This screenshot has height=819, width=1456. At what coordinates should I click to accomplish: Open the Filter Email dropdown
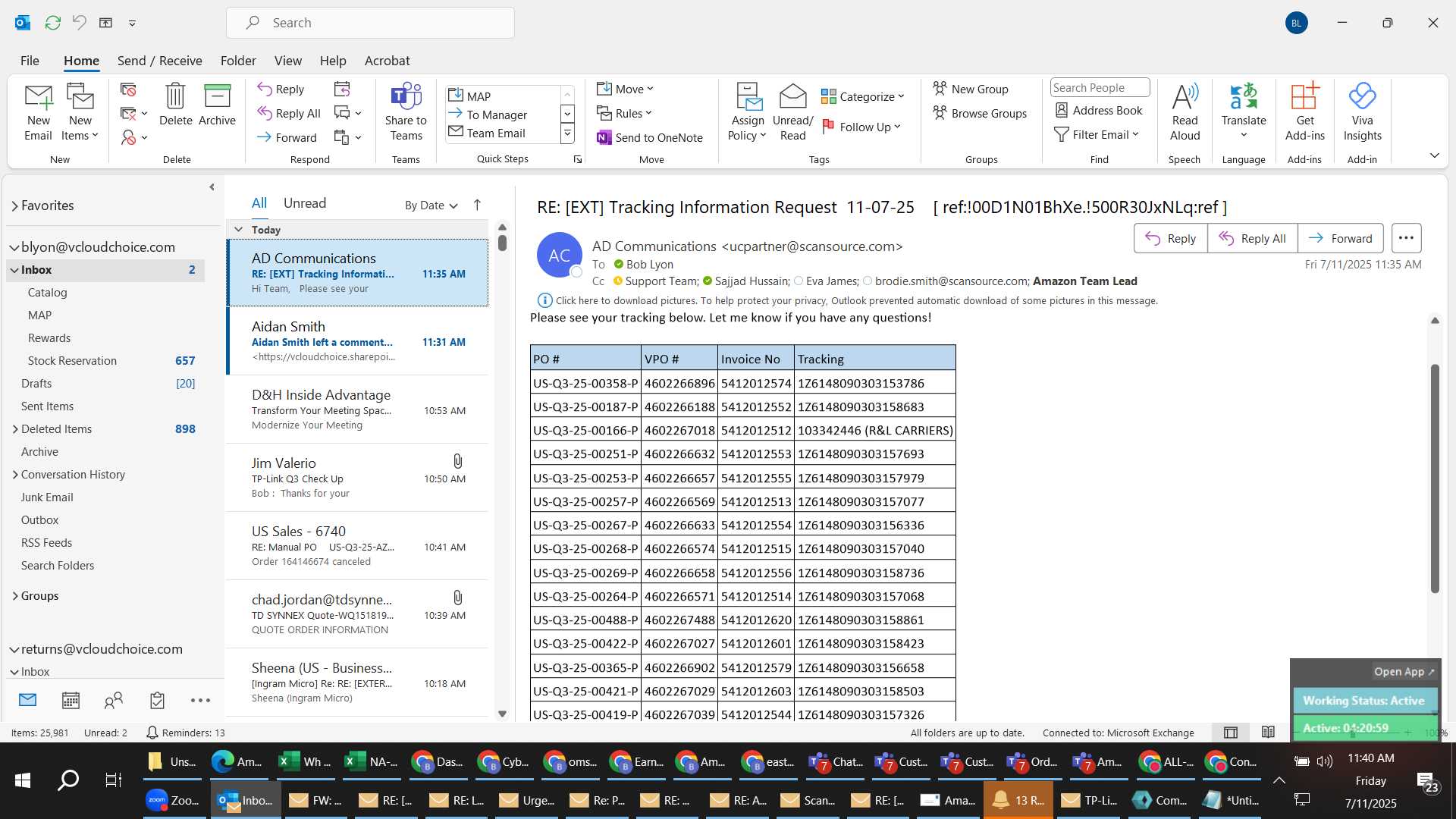1097,134
